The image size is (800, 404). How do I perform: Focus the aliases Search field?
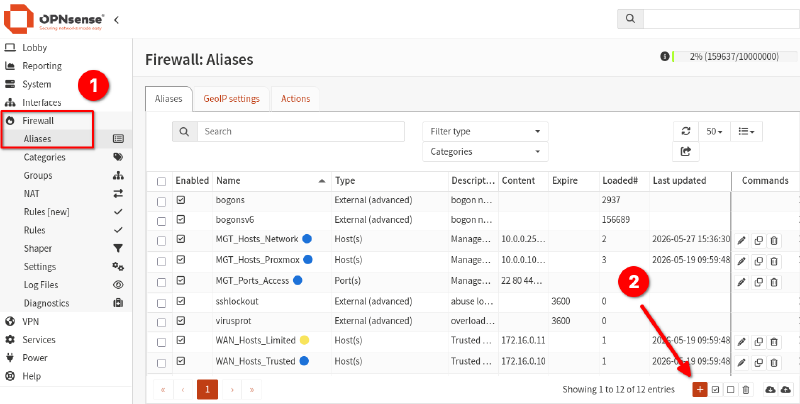click(301, 132)
